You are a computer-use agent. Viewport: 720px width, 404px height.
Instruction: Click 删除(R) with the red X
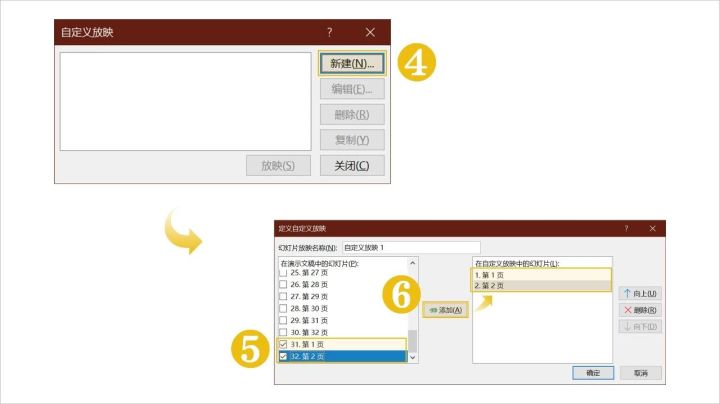(640, 310)
